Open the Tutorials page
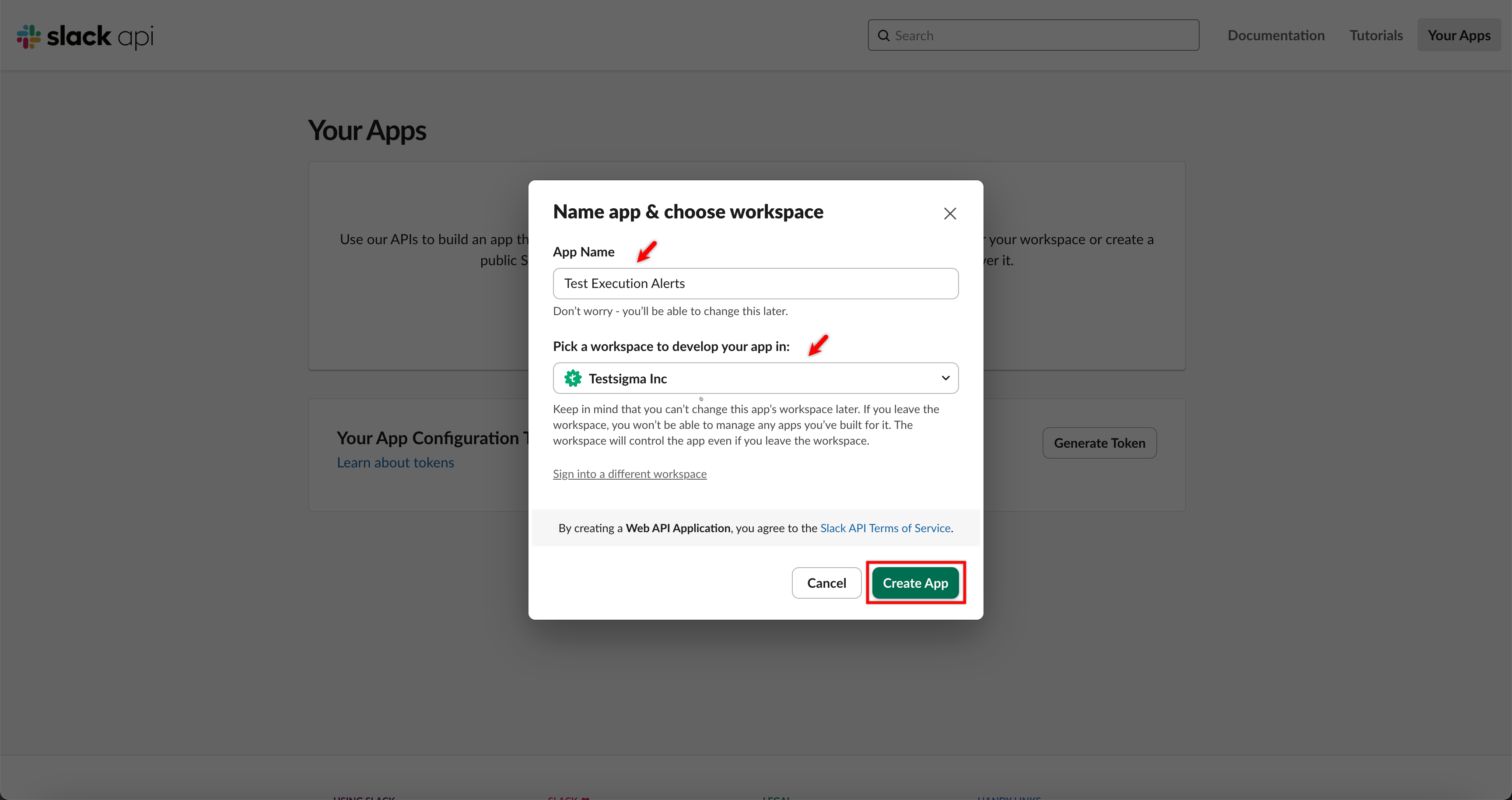 [x=1376, y=35]
